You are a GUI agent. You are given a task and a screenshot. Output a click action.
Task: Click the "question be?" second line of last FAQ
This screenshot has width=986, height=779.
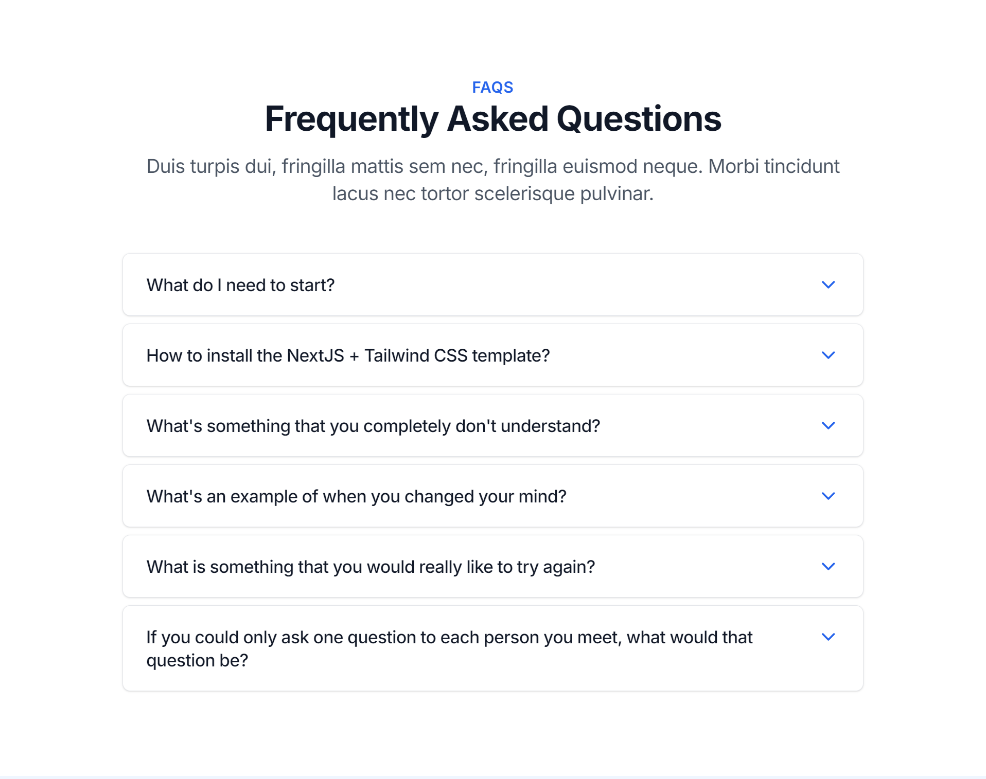(197, 660)
